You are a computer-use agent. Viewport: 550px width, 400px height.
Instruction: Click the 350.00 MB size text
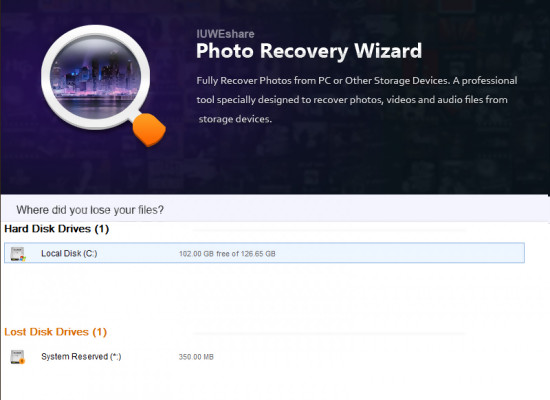196,357
